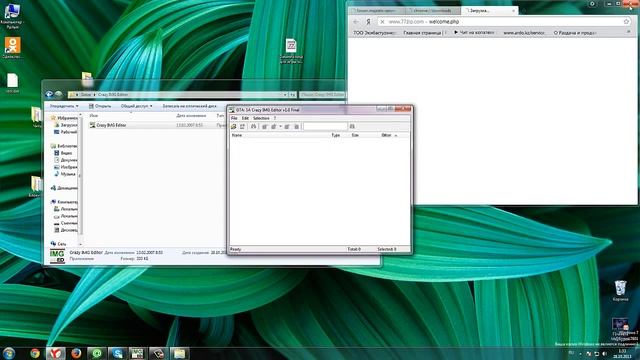Switch to the first browser tab
The width and height of the screenshot is (640, 360).
pos(376,11)
